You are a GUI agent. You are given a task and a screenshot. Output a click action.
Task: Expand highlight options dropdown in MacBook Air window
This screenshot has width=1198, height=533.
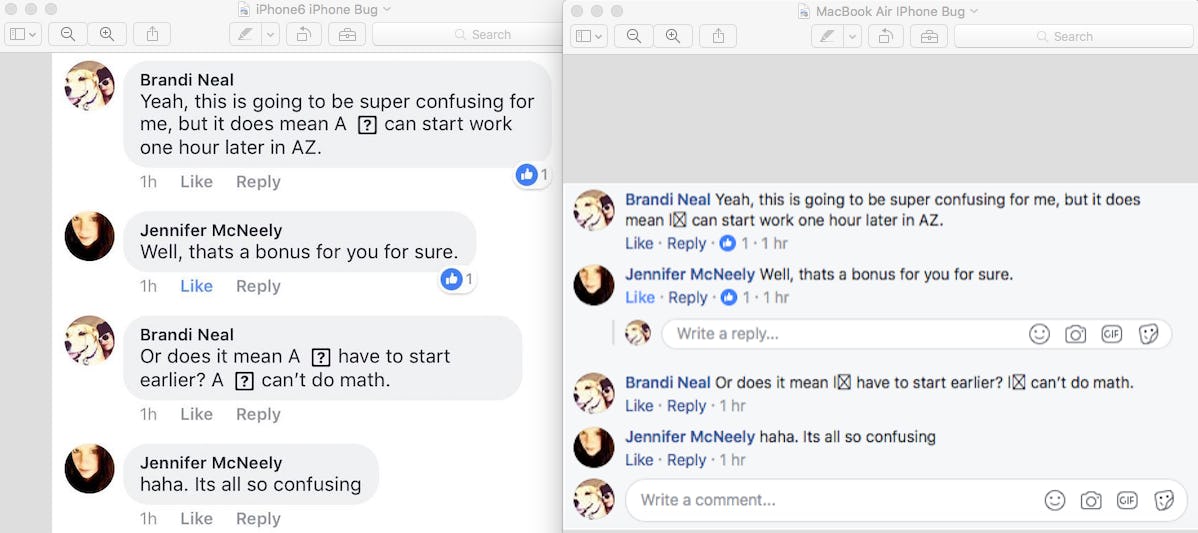tap(852, 36)
